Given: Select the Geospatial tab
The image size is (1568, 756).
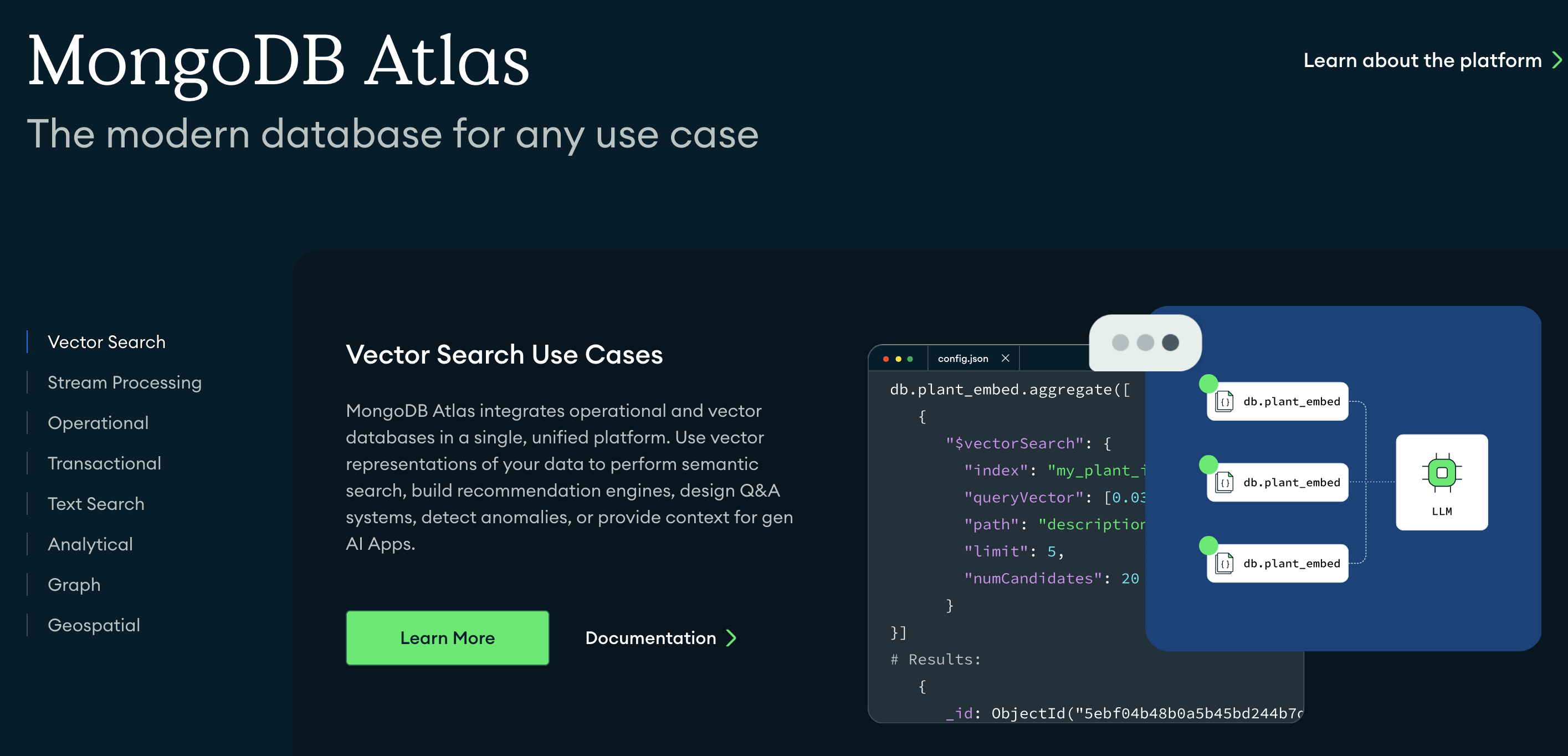Looking at the screenshot, I should tap(94, 625).
